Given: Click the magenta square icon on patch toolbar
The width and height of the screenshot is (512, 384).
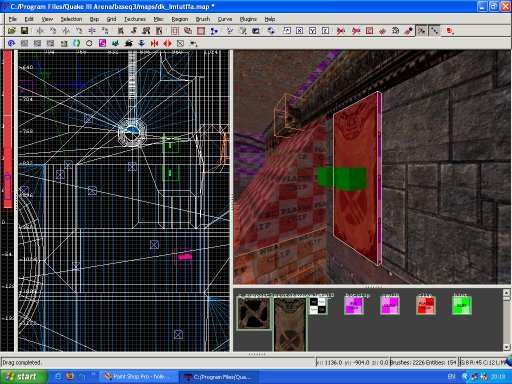Looking at the screenshot, I should pyautogui.click(x=102, y=43).
